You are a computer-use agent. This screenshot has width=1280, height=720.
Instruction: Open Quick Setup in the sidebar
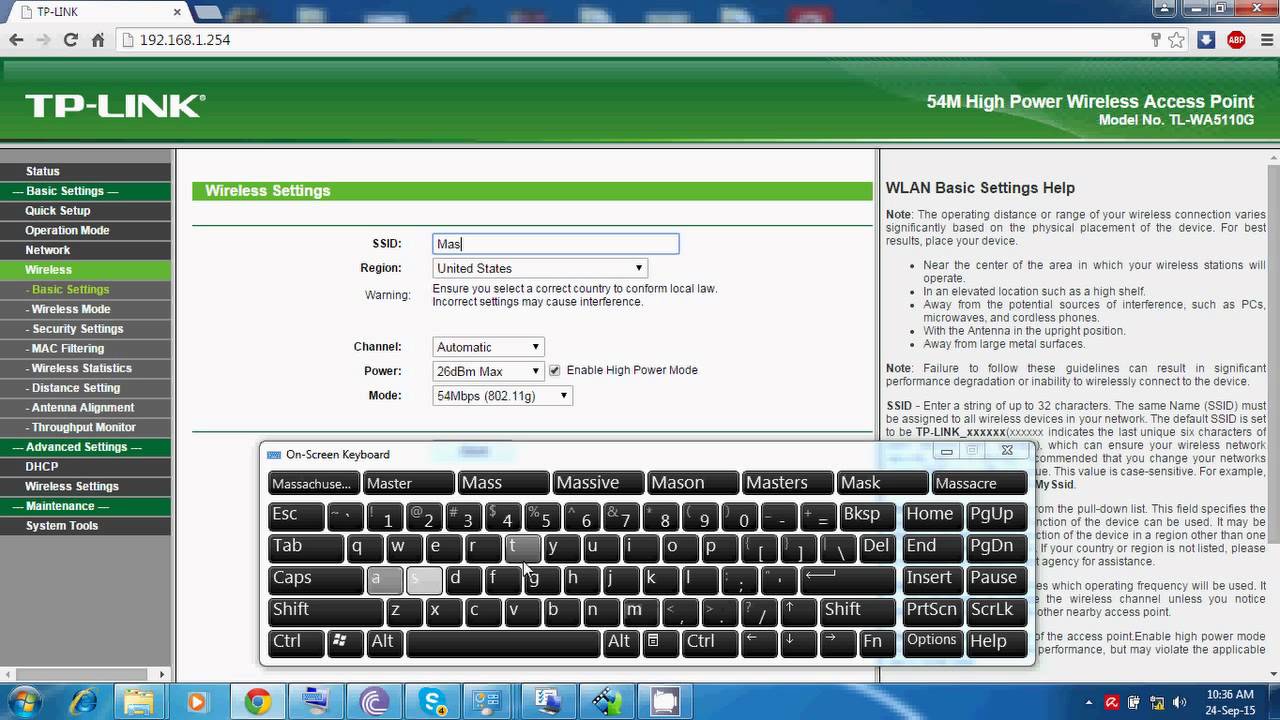tap(58, 211)
